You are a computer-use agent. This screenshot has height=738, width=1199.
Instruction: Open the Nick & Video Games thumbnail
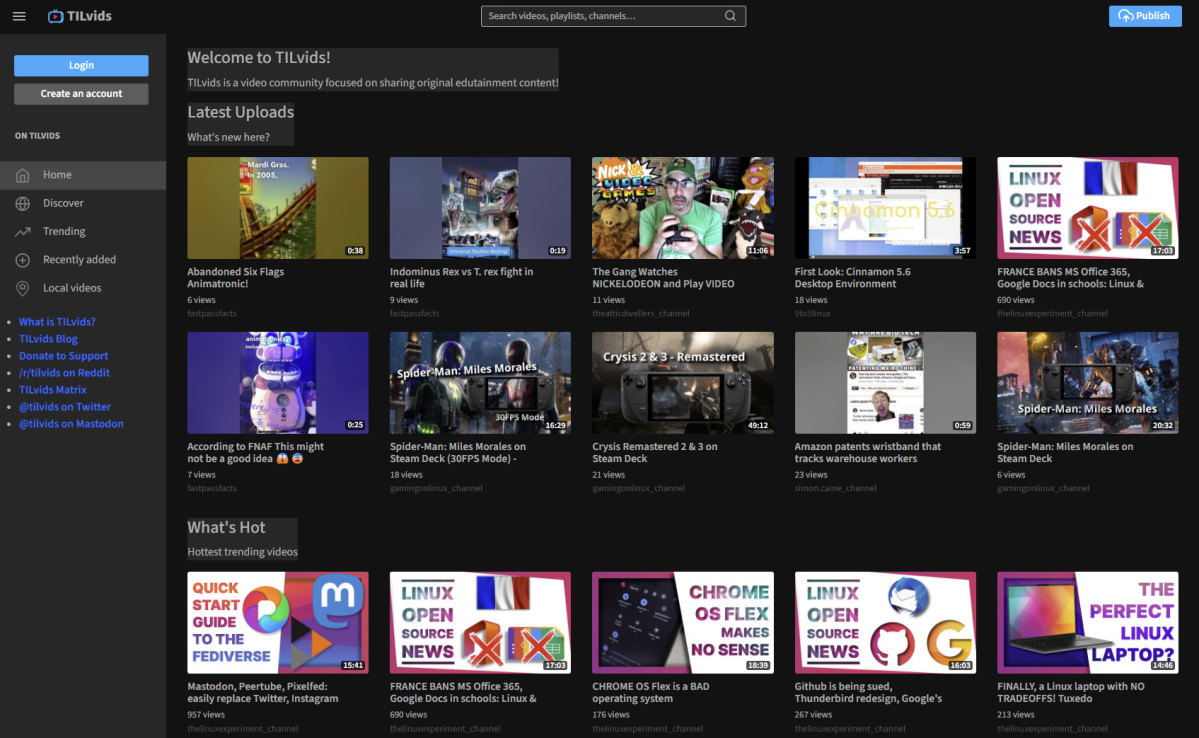[x=683, y=208]
